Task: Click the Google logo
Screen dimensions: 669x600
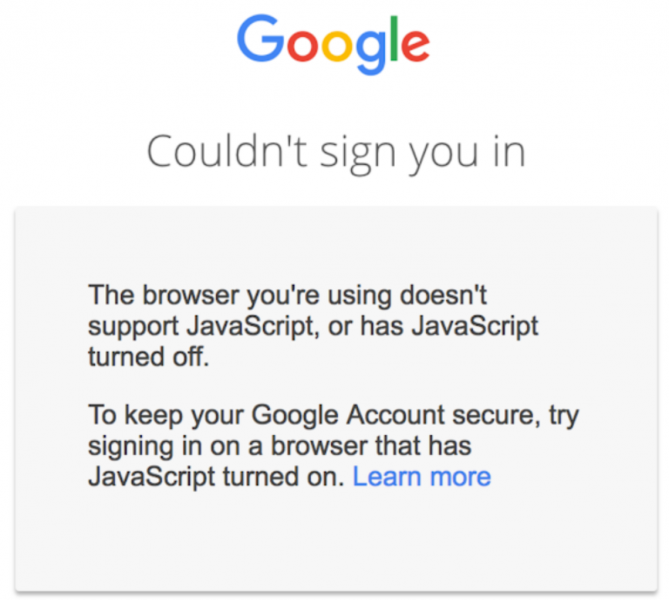Action: [333, 44]
